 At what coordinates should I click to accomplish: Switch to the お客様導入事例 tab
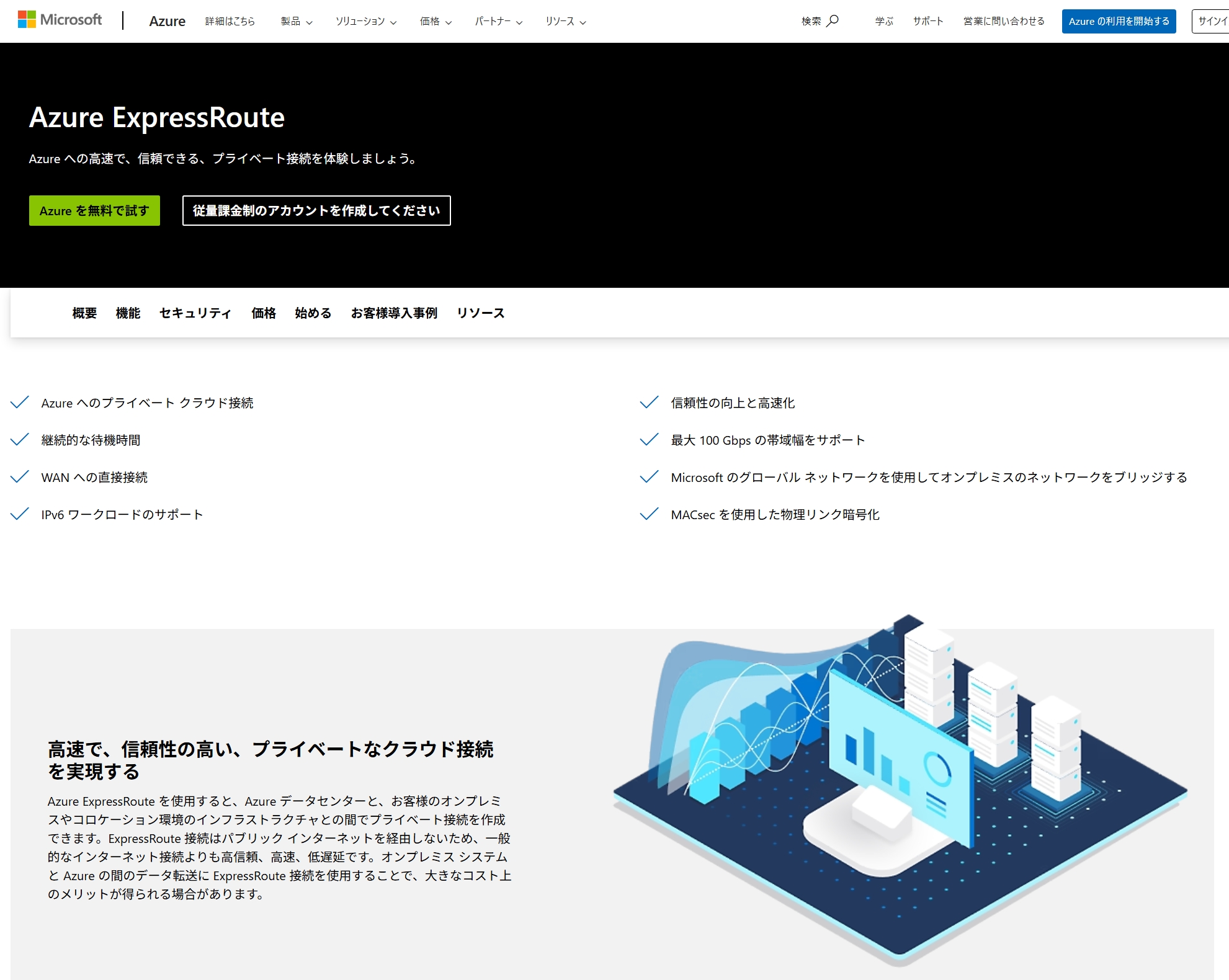pos(394,313)
